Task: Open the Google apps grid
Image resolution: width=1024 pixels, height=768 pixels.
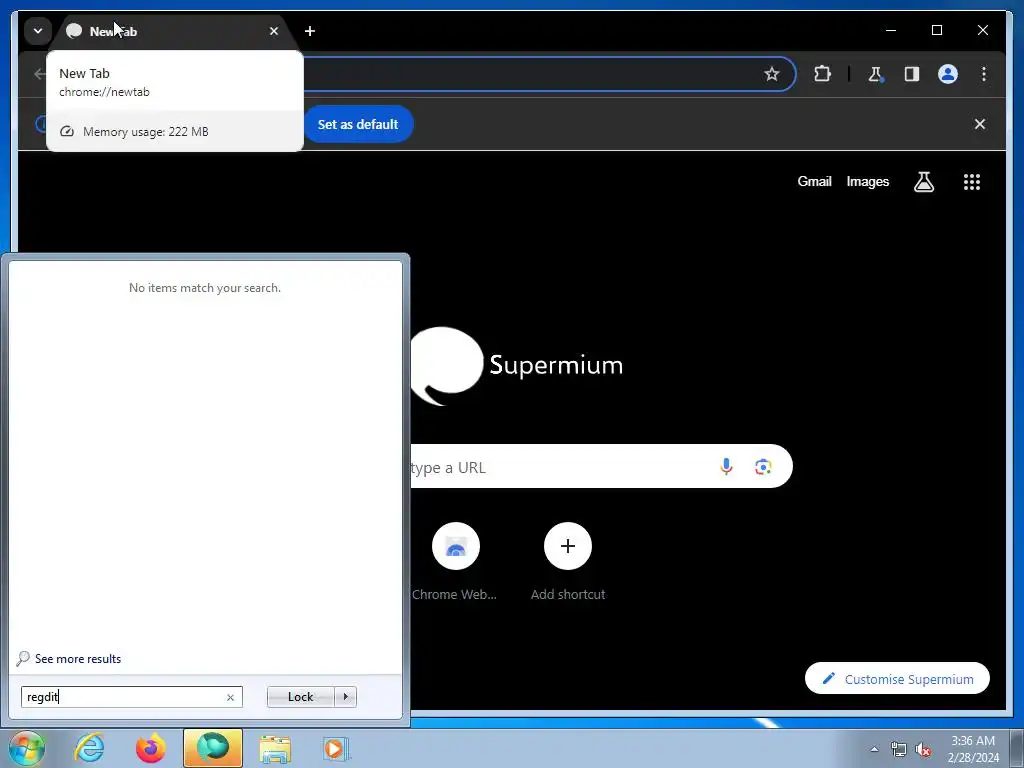Action: [x=972, y=182]
